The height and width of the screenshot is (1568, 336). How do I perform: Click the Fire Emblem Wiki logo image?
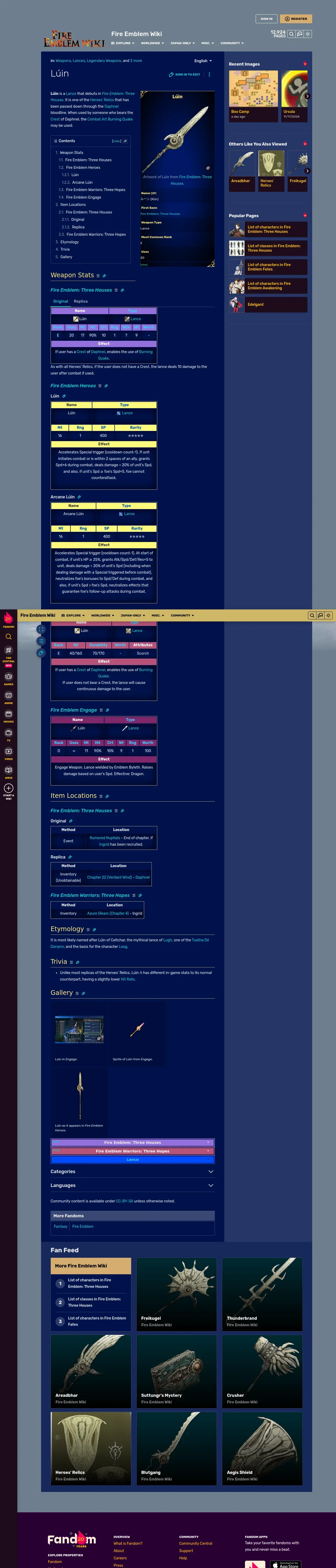point(74,39)
